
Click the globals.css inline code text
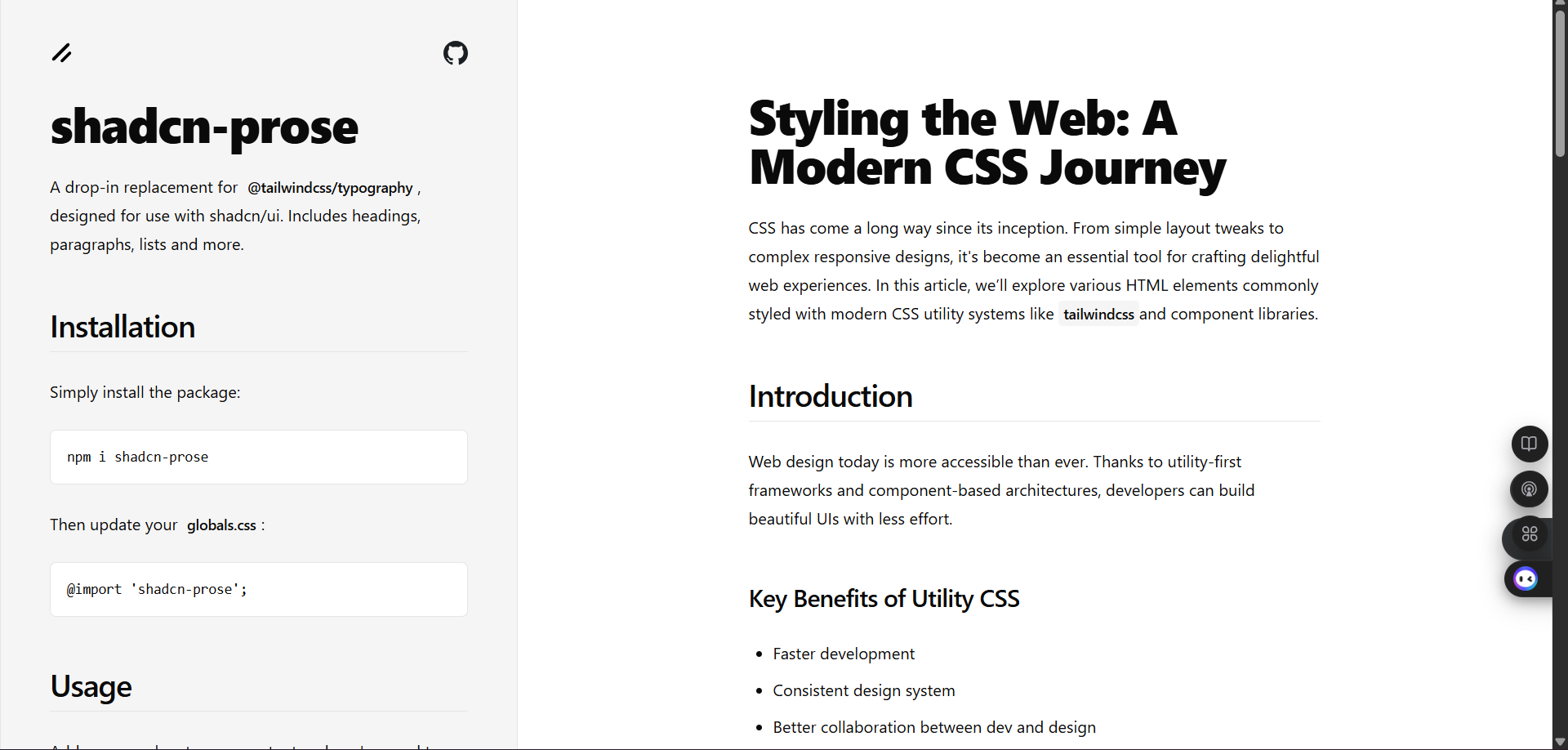[x=221, y=525]
